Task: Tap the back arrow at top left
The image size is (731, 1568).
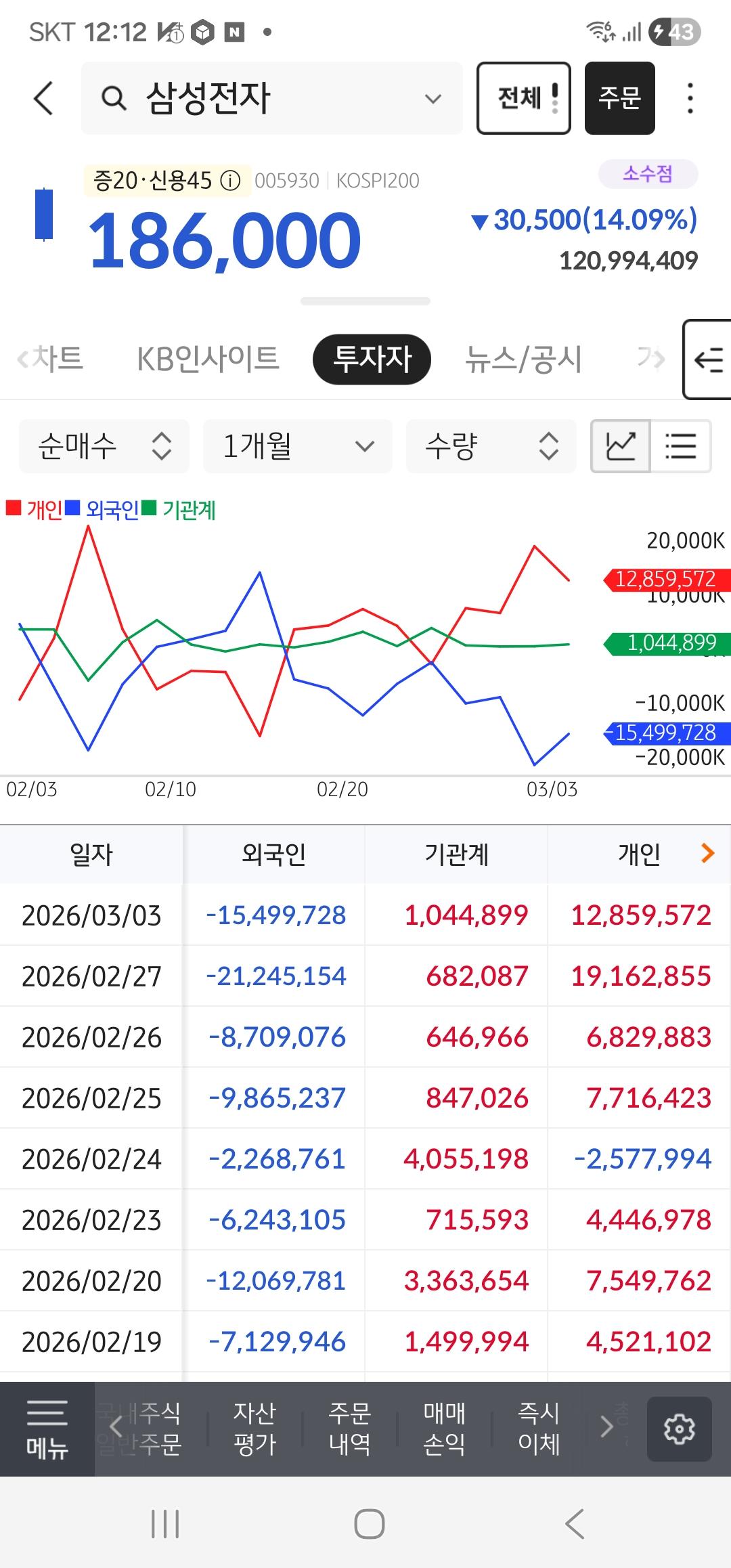Action: 43,98
